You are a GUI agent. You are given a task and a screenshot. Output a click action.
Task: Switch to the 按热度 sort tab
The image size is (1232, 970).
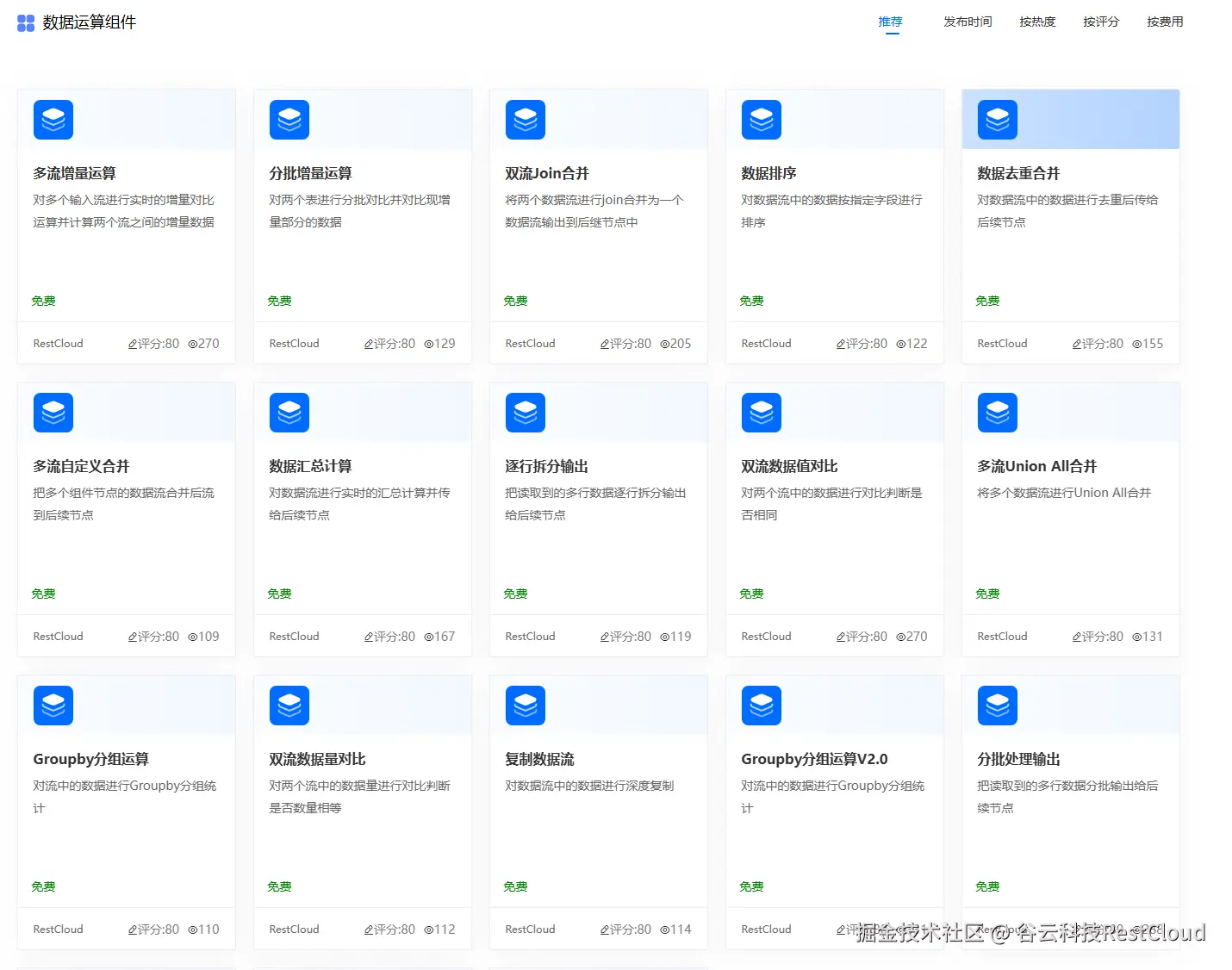(1037, 22)
